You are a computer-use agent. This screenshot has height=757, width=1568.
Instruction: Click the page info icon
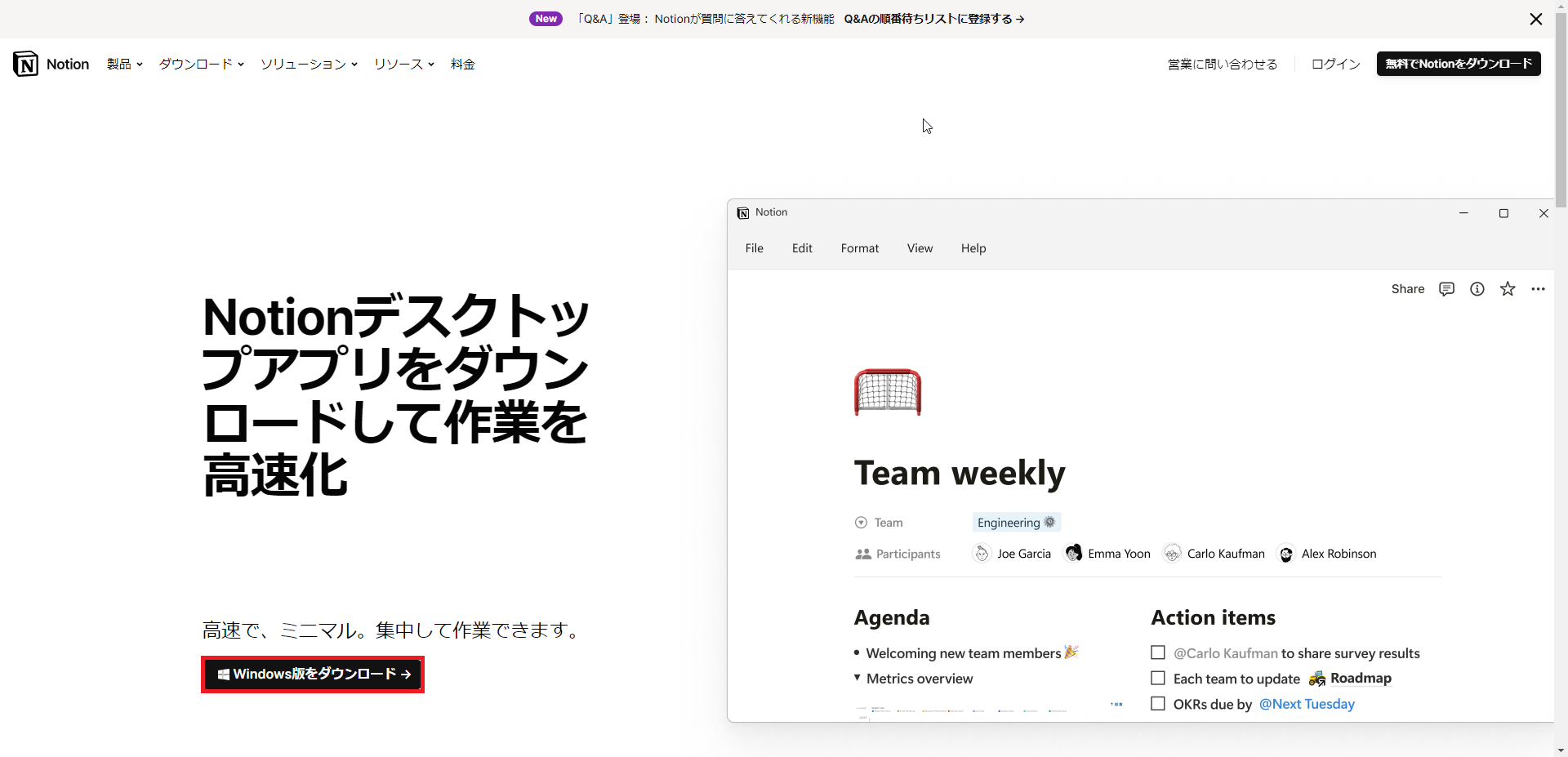[x=1477, y=289]
